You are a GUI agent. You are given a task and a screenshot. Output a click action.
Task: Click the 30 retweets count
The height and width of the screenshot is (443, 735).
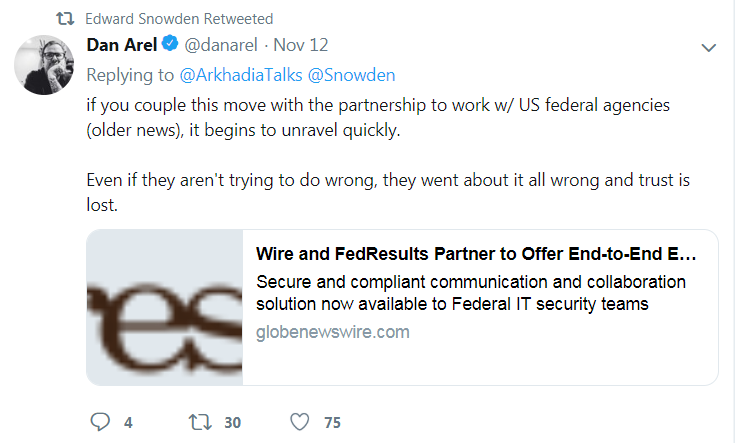[x=232, y=422]
